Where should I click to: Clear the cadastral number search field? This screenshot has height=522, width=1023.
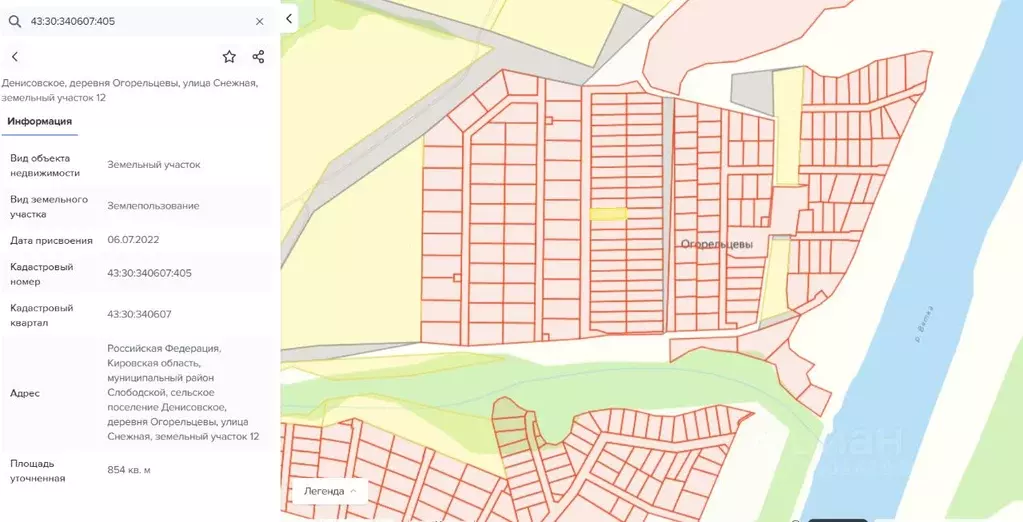tap(260, 22)
